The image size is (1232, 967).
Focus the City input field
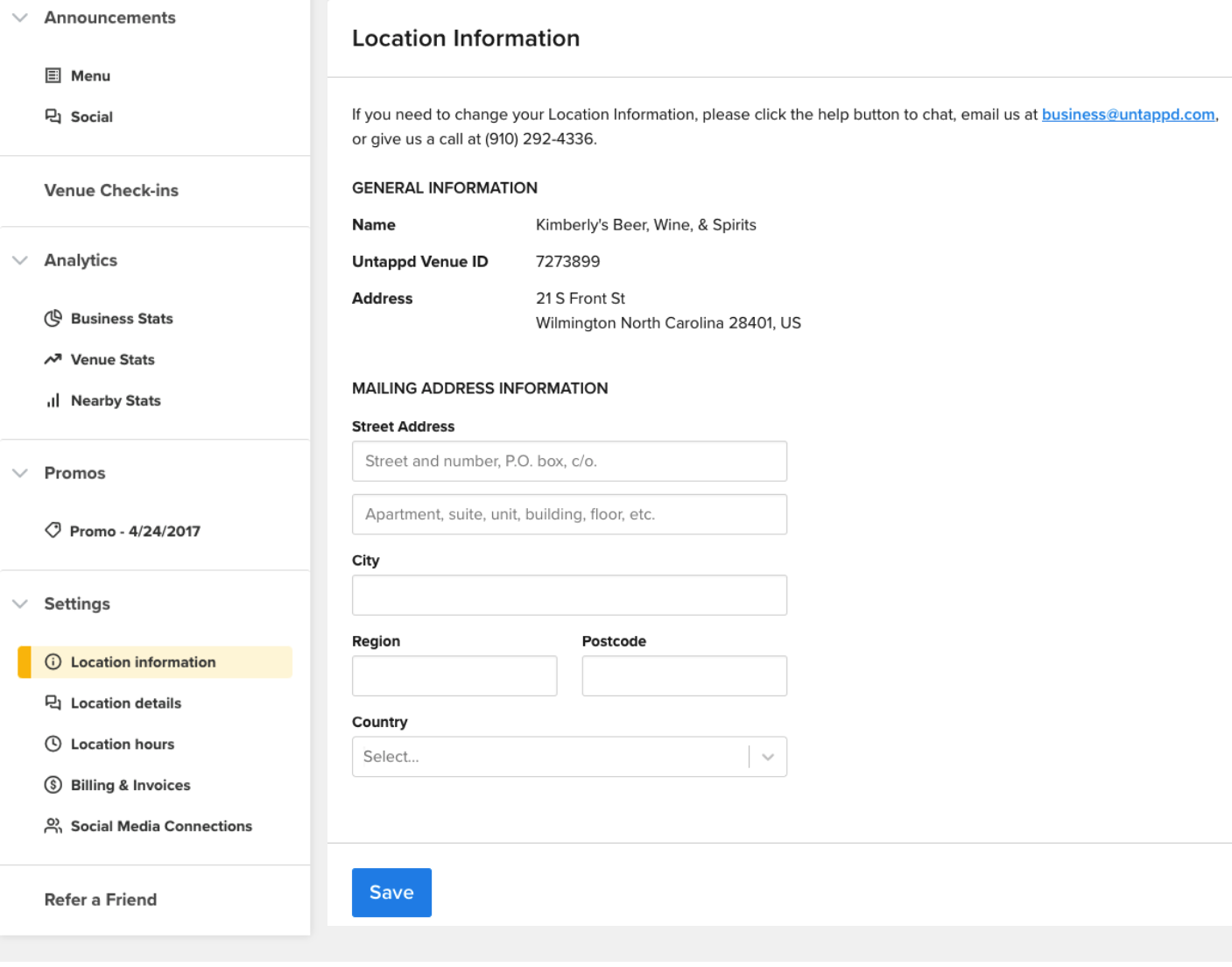point(569,595)
